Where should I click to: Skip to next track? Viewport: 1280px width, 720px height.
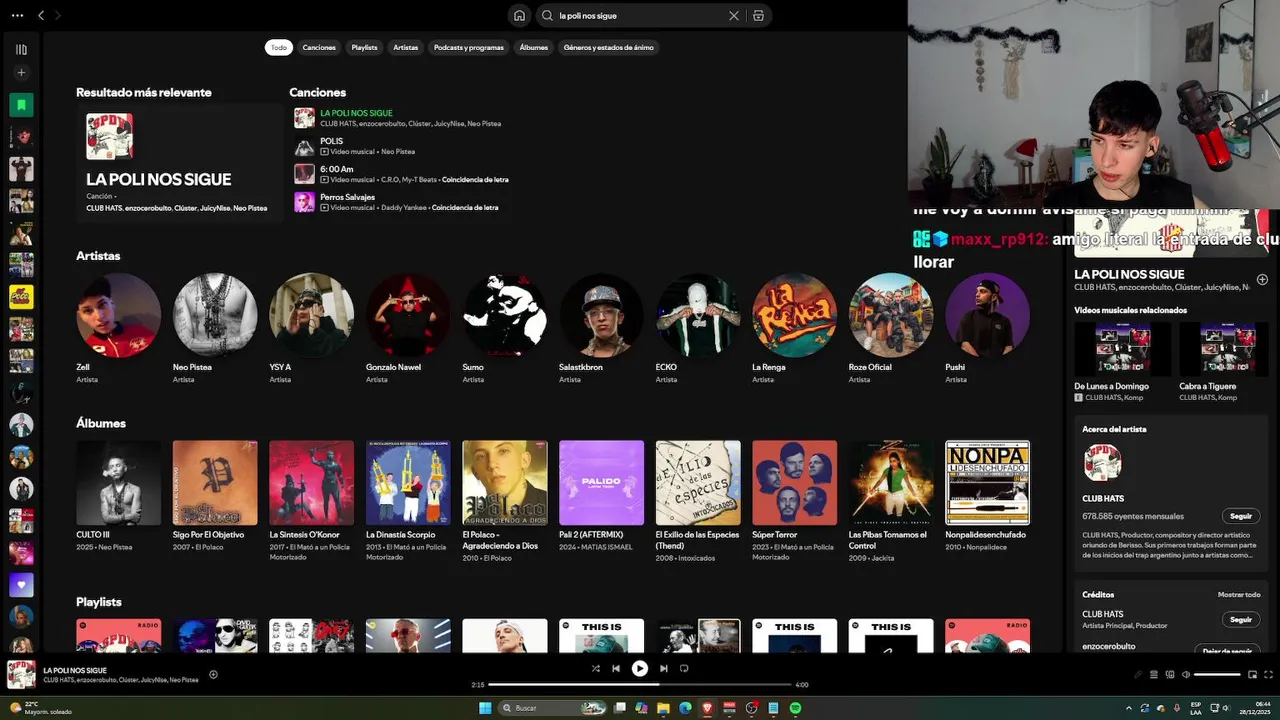(x=663, y=668)
